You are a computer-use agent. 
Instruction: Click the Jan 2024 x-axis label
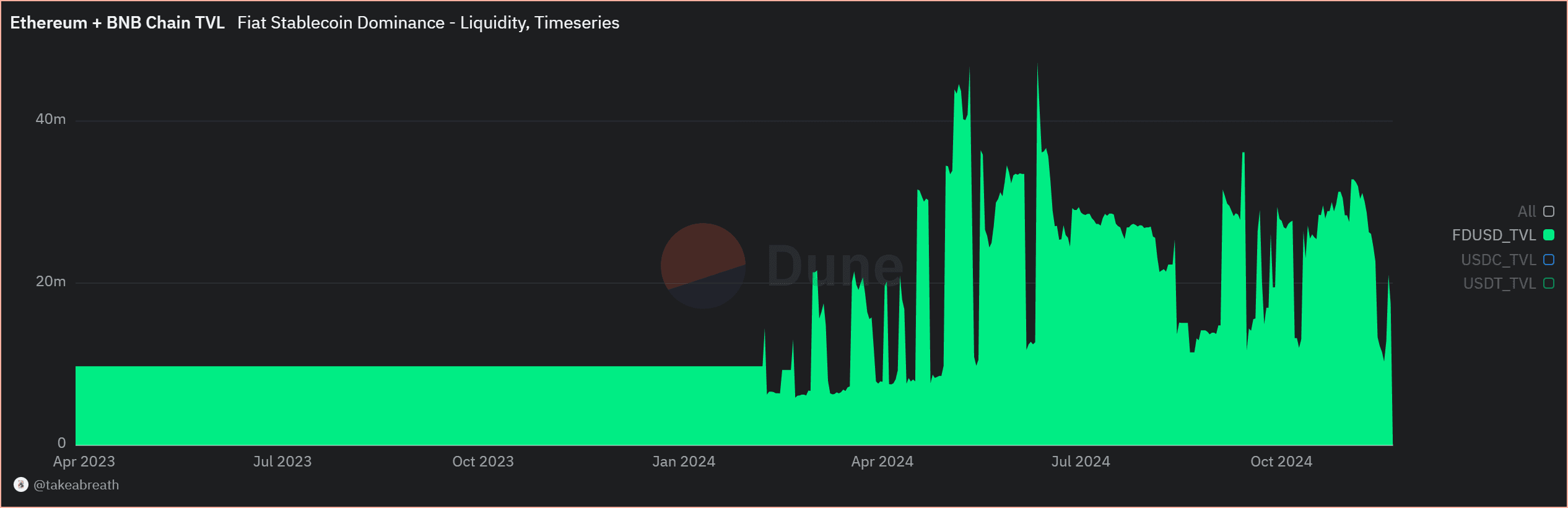pyautogui.click(x=684, y=462)
